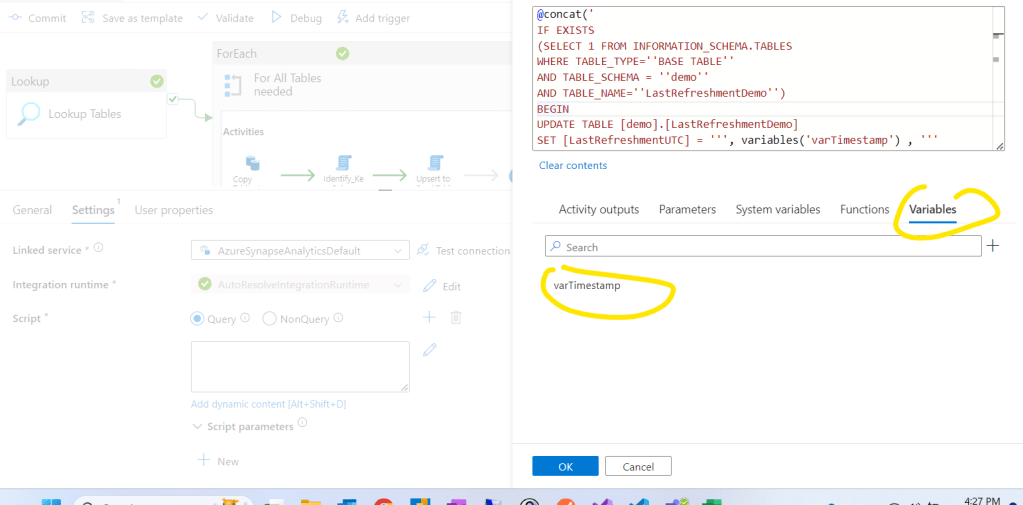Click the plus icon next to variable search
Viewport: 1023px width, 505px height.
tap(993, 246)
